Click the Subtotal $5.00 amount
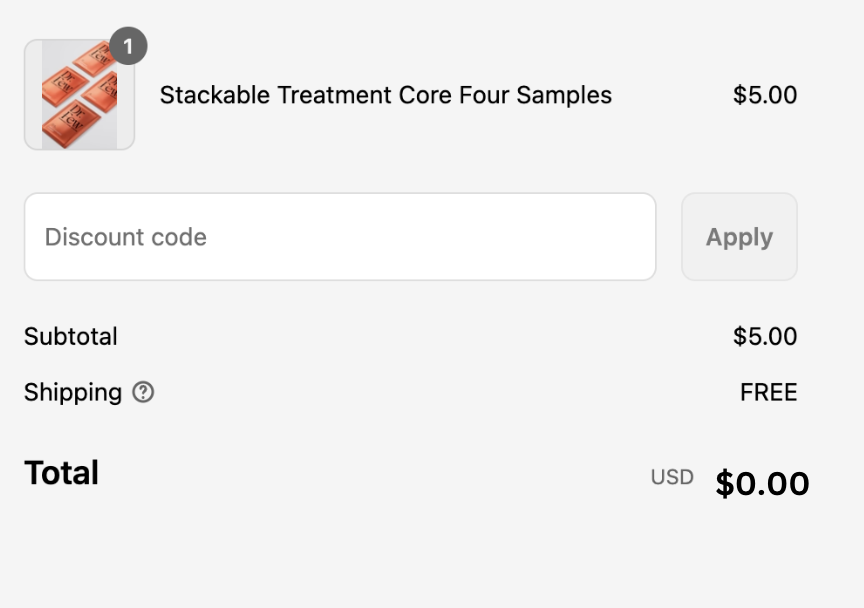864x608 pixels. [x=765, y=336]
